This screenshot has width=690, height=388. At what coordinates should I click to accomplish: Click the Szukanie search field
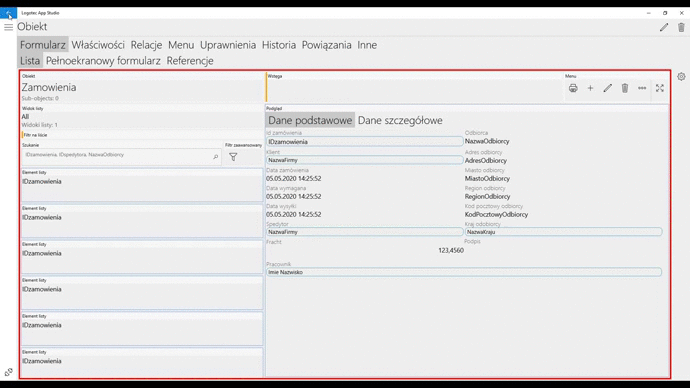[x=121, y=156]
